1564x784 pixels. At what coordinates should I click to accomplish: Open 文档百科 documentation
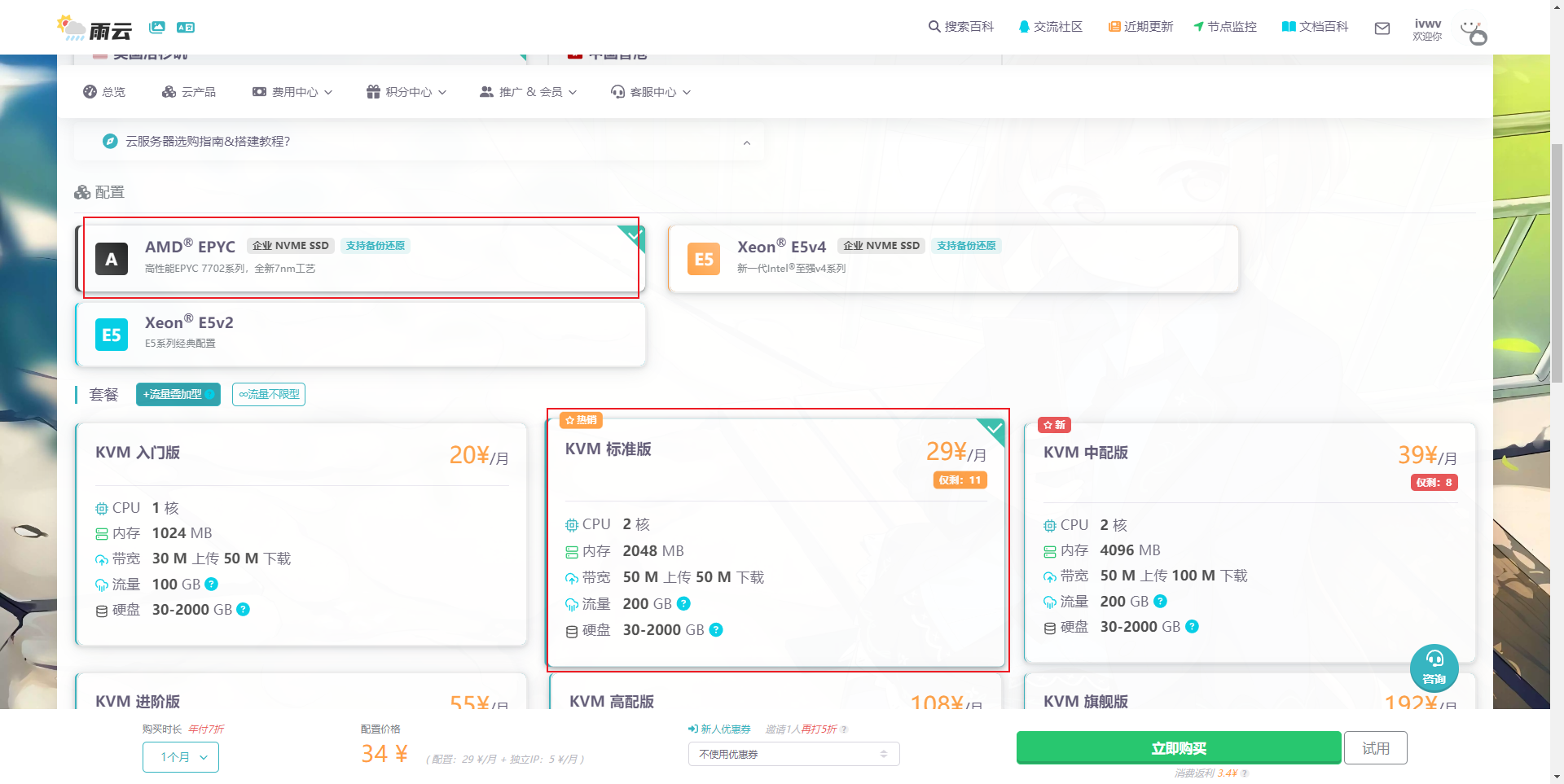[x=1314, y=26]
